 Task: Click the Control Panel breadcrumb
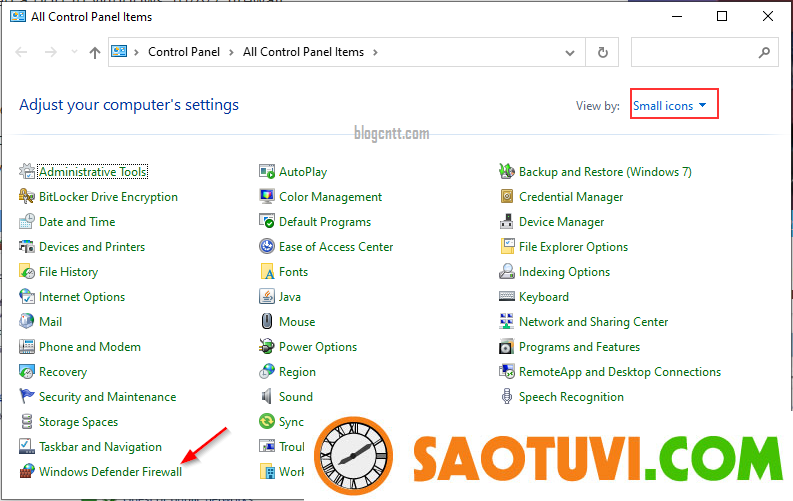point(184,52)
